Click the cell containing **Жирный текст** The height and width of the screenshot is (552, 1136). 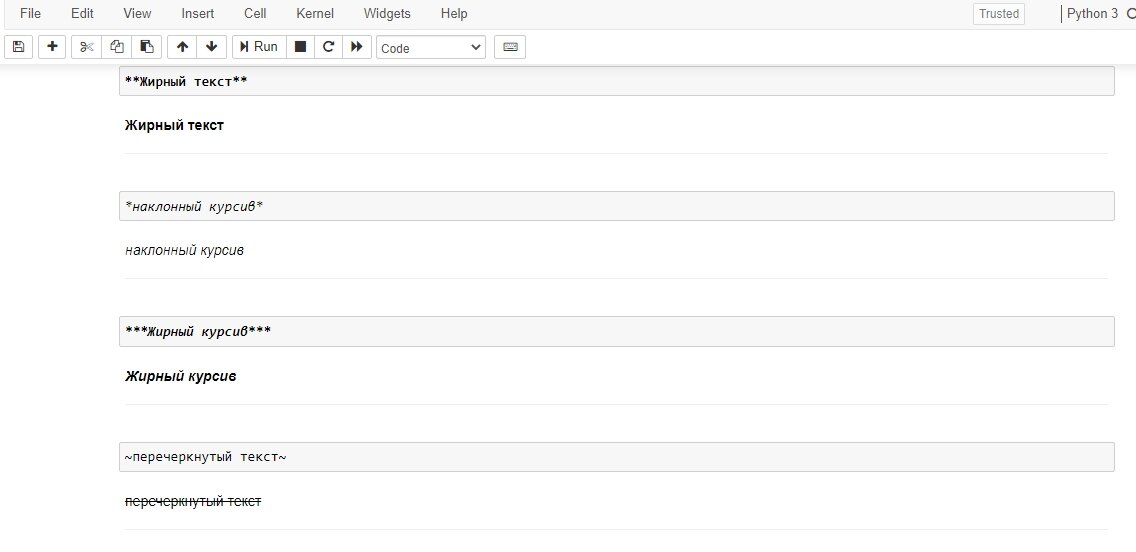tap(617, 81)
